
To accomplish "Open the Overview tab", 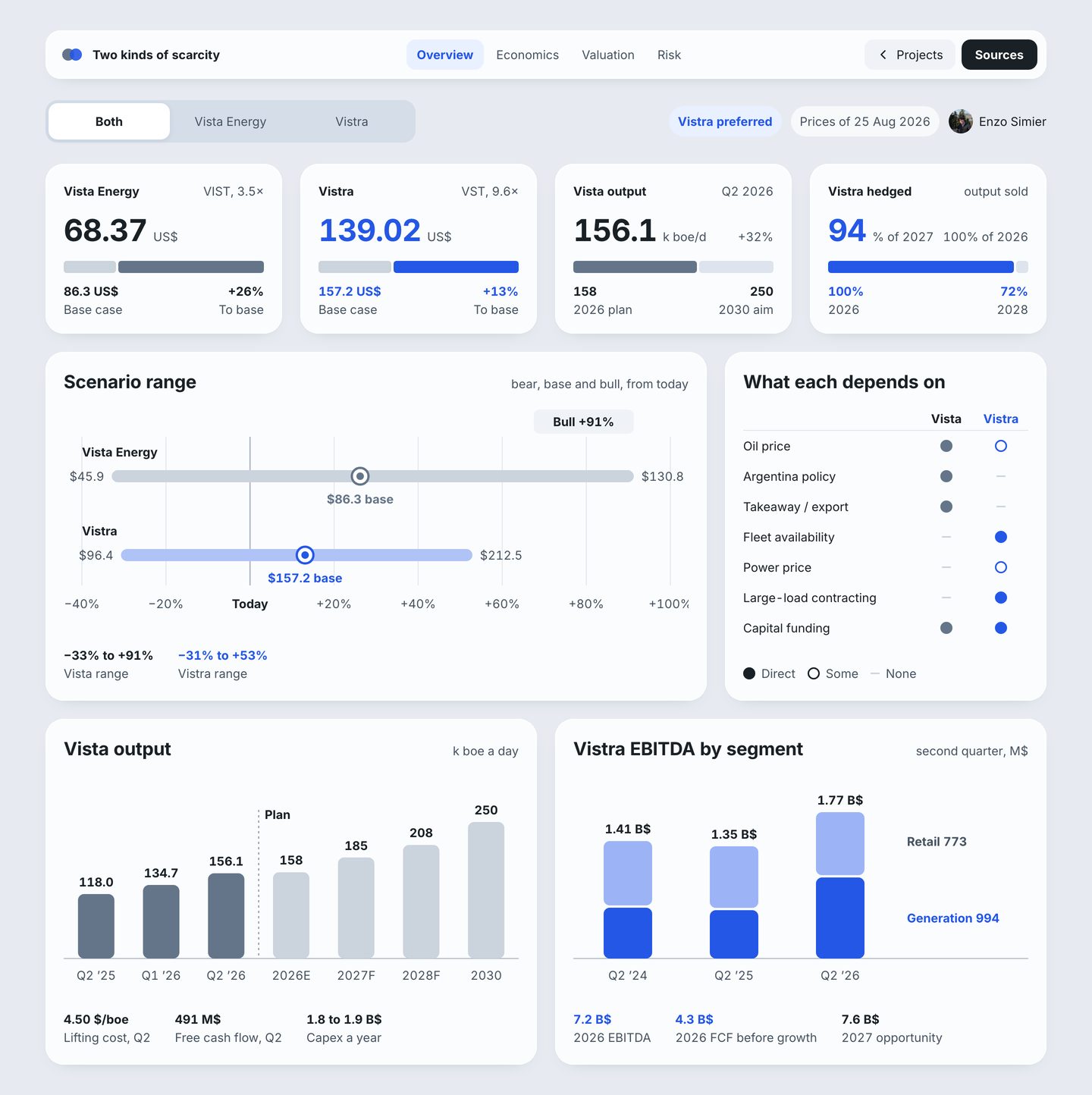I will (x=445, y=55).
